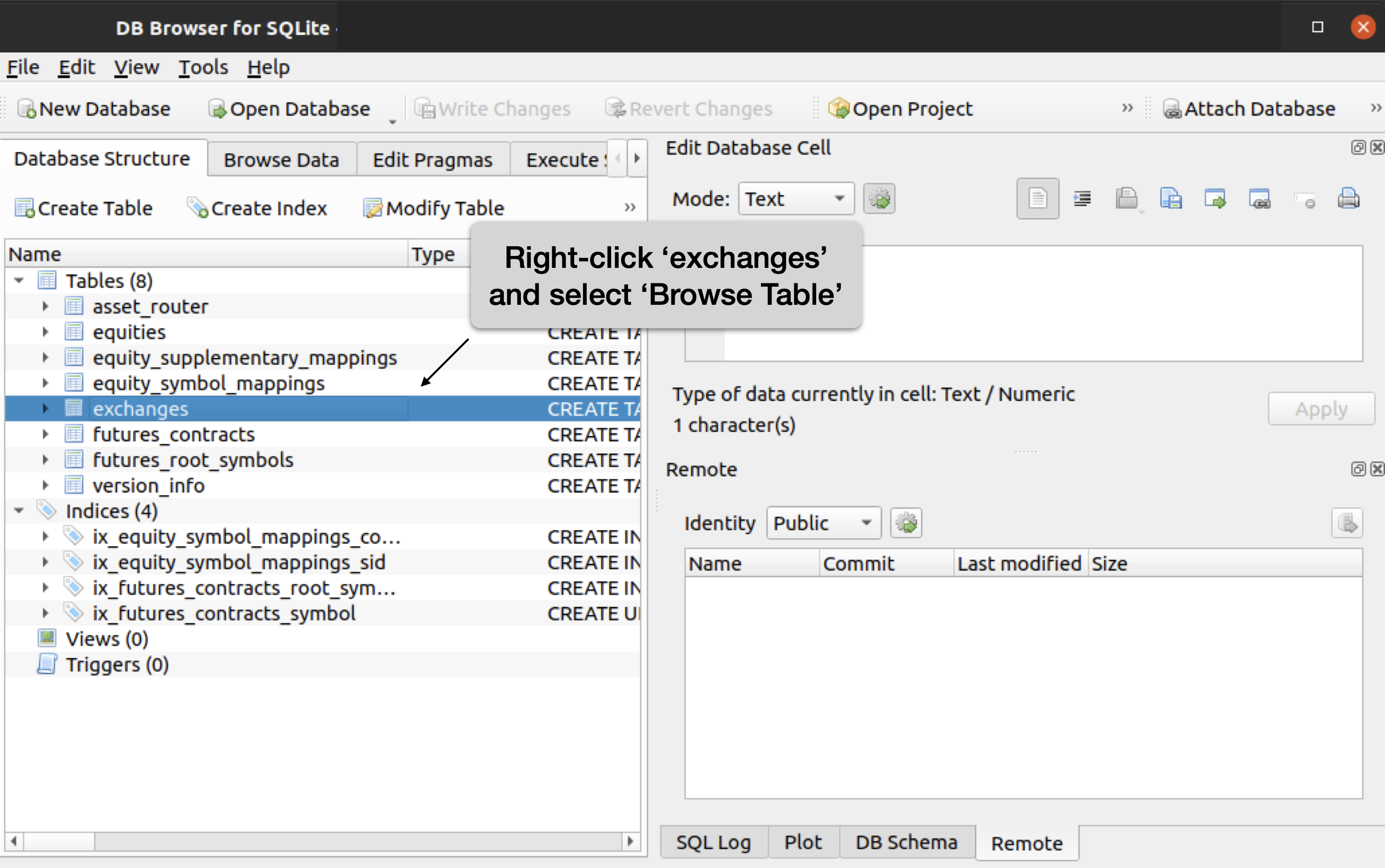Open the Identity dropdown showing Public
Image resolution: width=1385 pixels, height=868 pixels.
coord(823,523)
